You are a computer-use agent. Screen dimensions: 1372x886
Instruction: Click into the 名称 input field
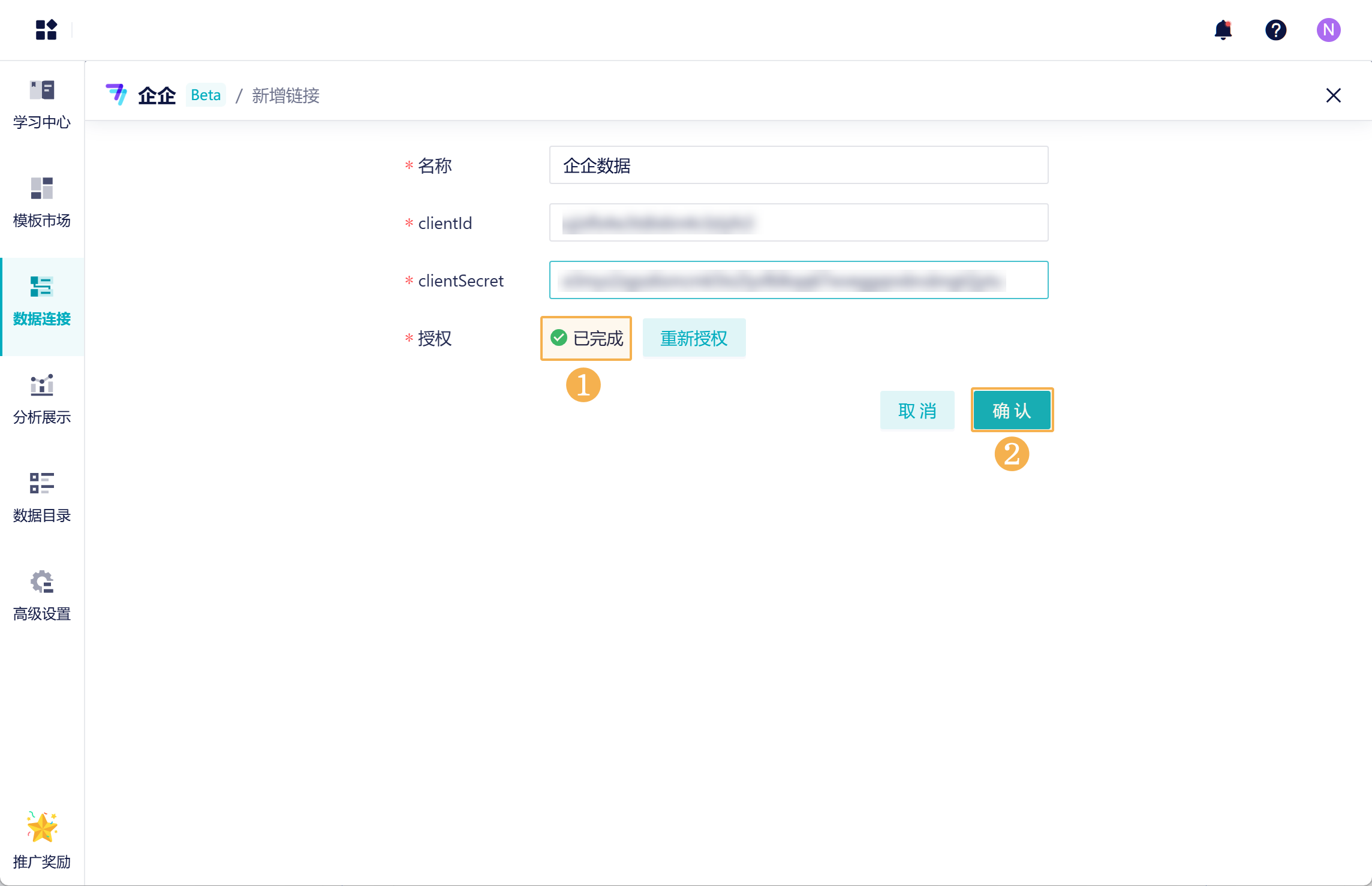pyautogui.click(x=798, y=165)
